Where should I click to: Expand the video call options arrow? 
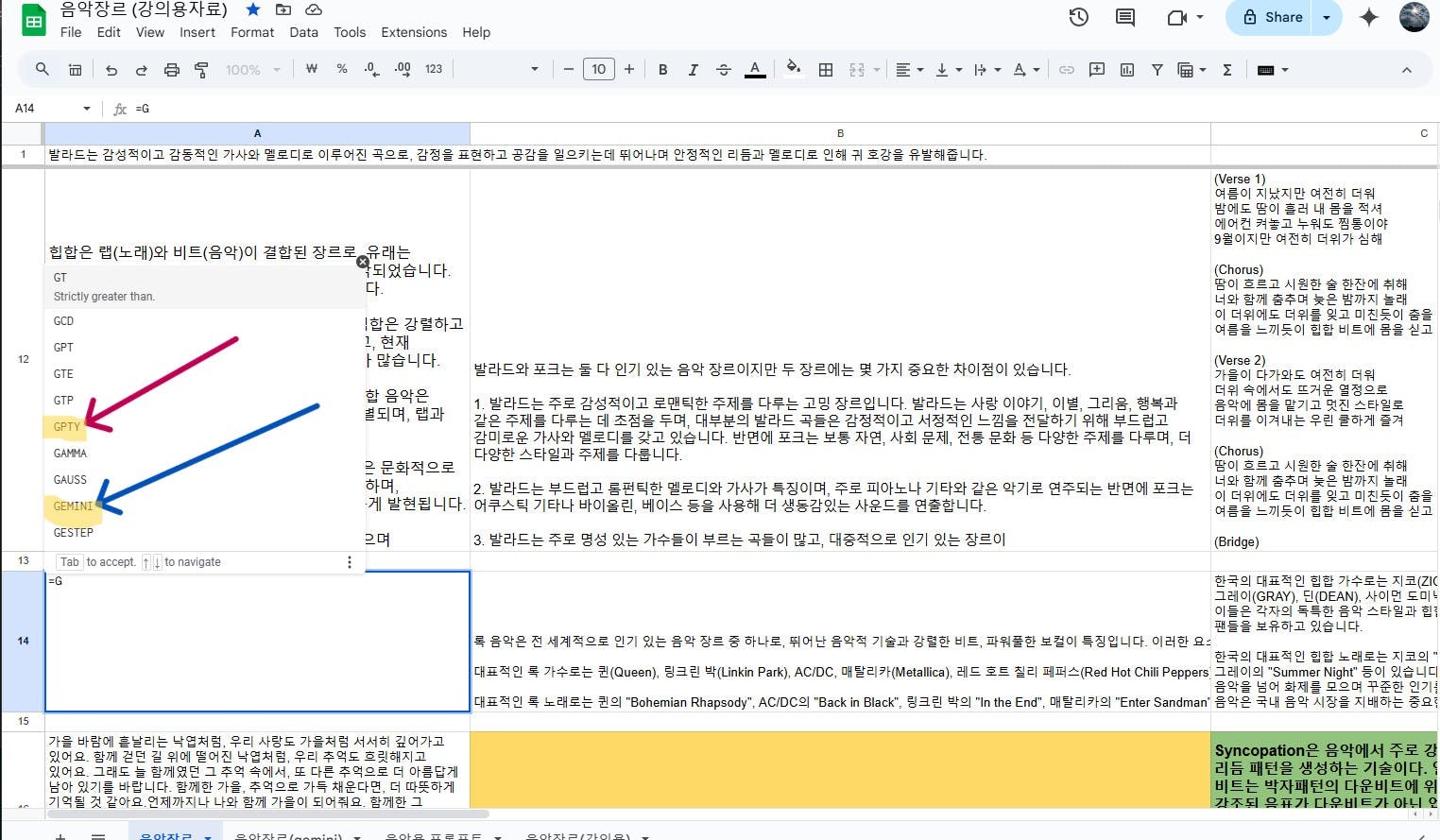(1200, 17)
